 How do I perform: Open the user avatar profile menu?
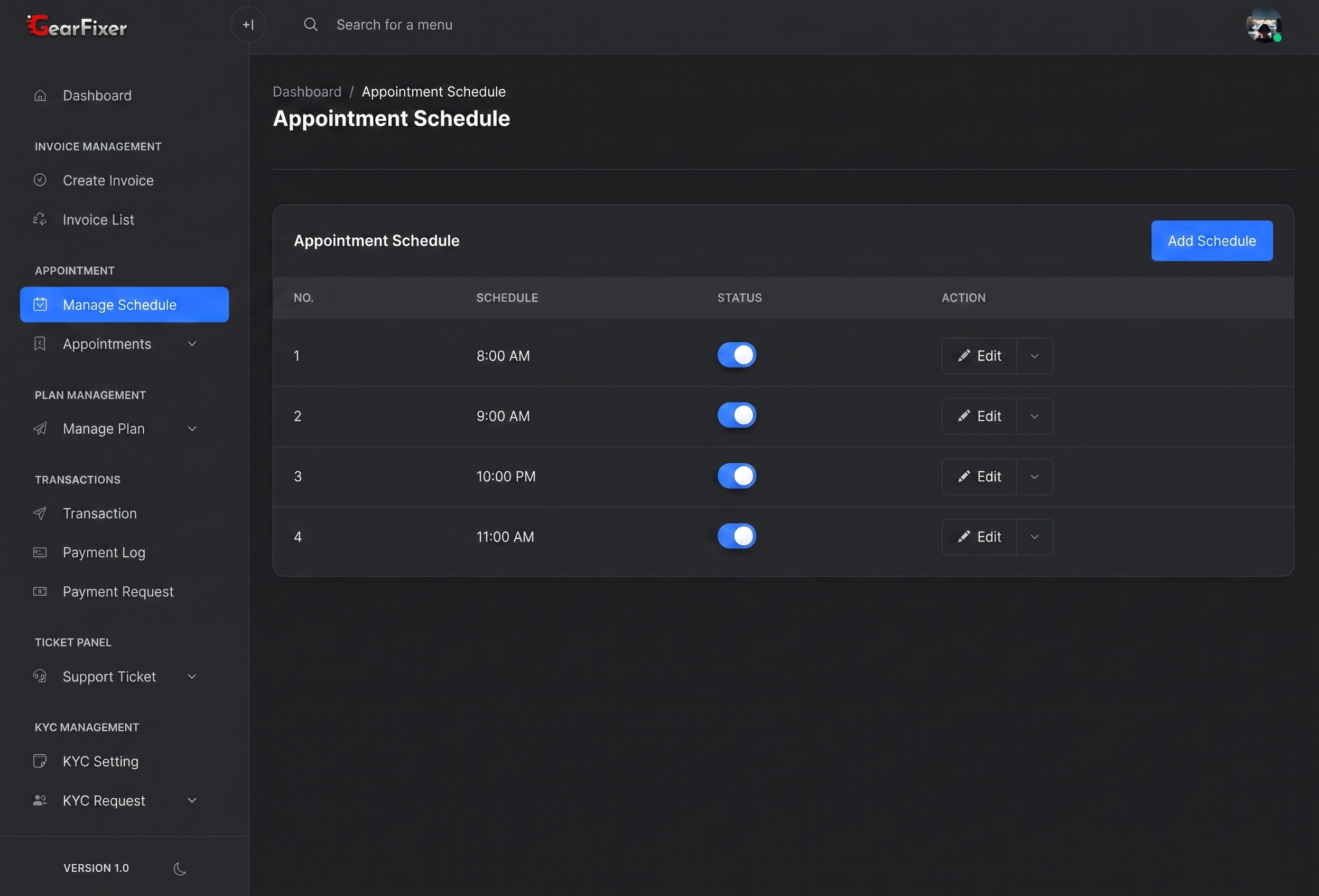(x=1264, y=25)
